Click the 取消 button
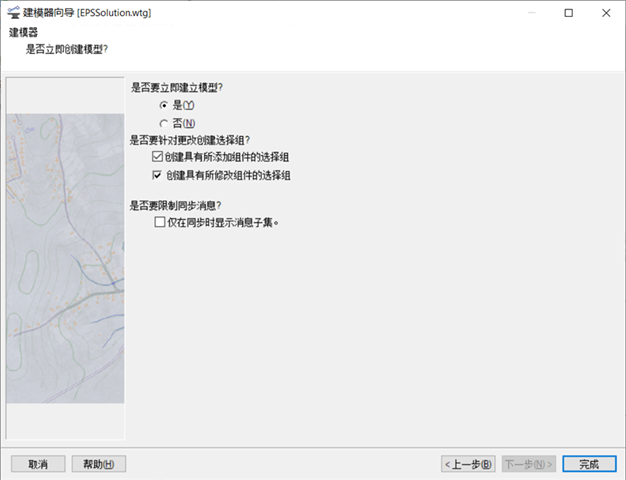This screenshot has height=480, width=626. point(38,464)
